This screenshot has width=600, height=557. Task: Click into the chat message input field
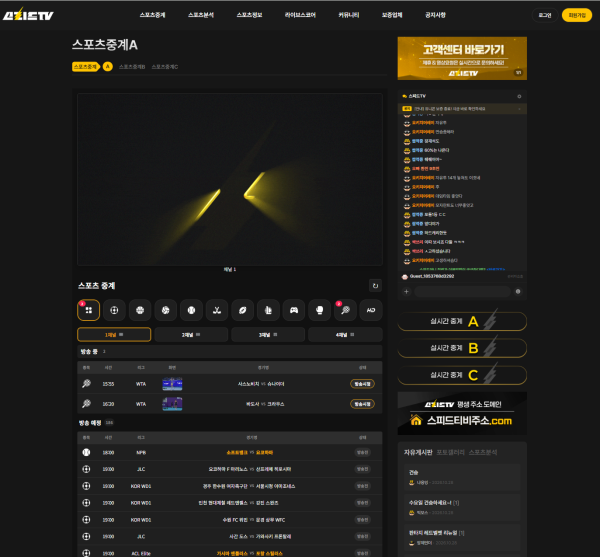click(462, 292)
